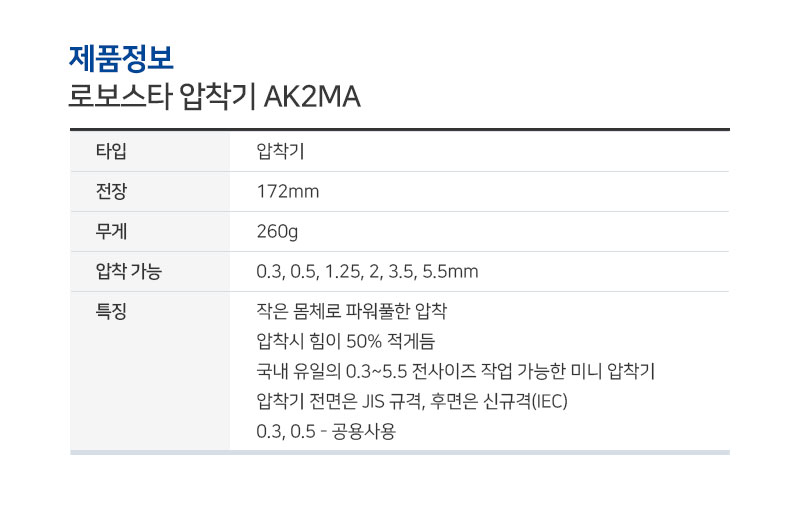
Task: Click the 5.5mm size in 압착 가능 row
Action: click(451, 272)
